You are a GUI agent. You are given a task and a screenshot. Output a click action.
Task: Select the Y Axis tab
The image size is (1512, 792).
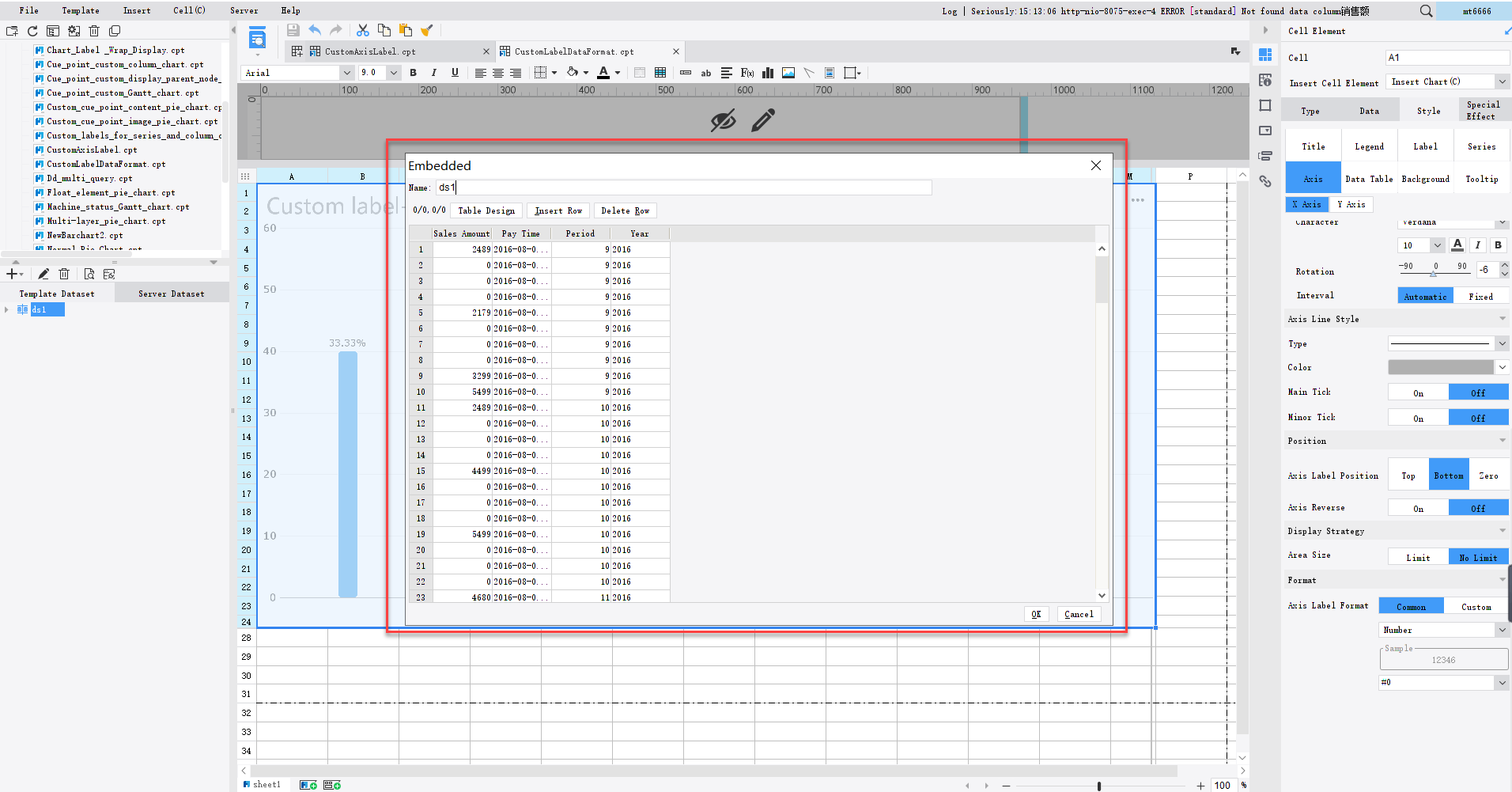(1351, 204)
